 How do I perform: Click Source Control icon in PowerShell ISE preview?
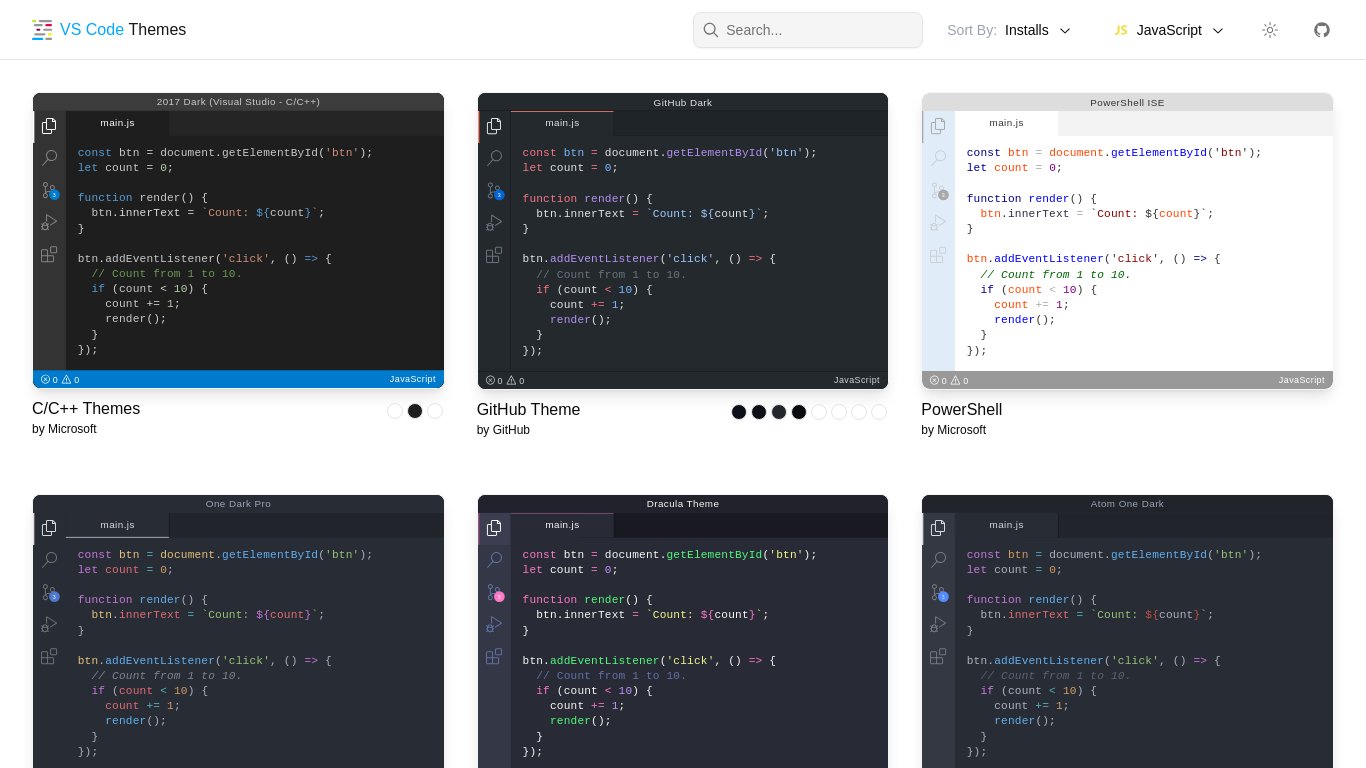[938, 190]
